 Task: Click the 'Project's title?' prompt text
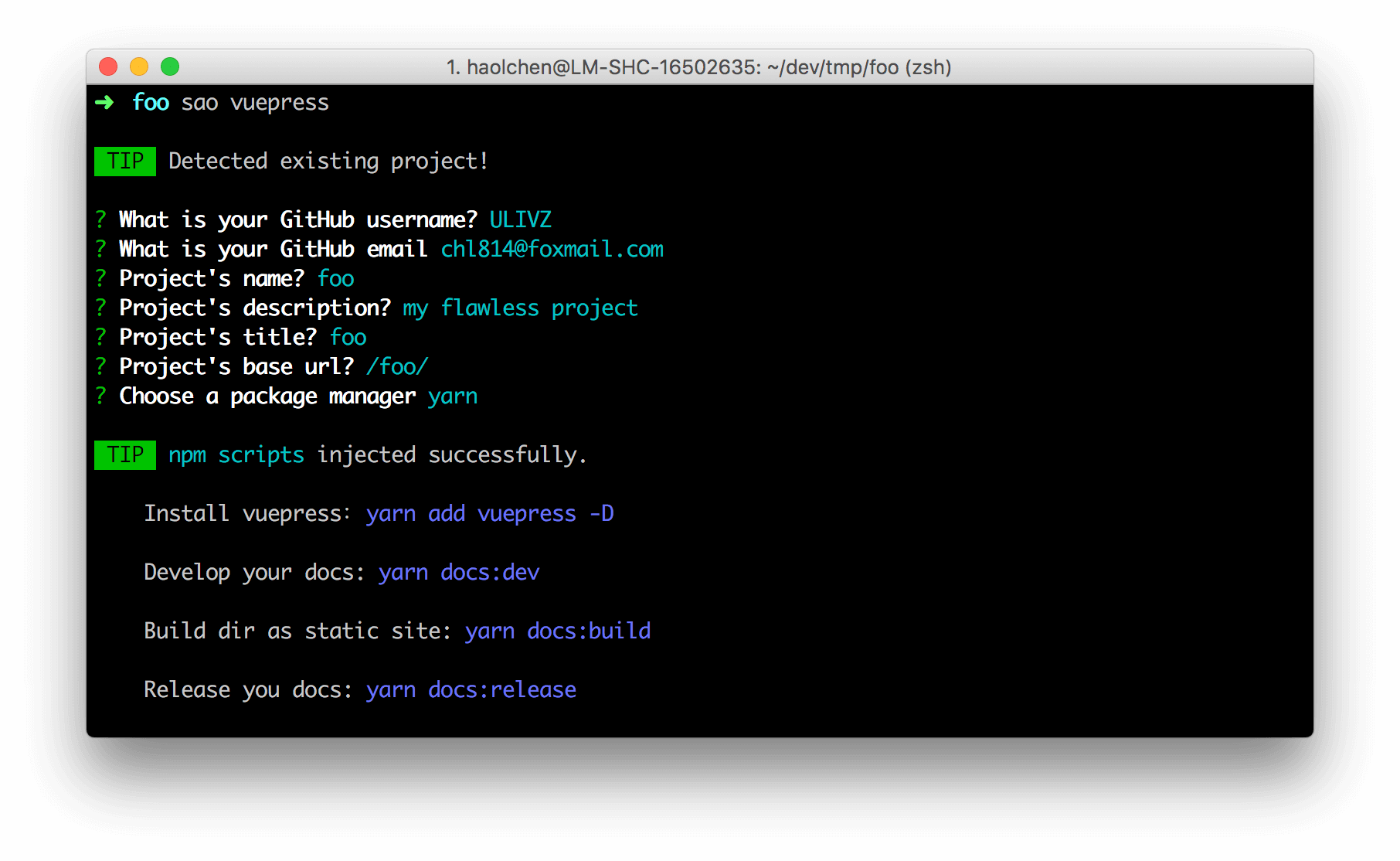[x=218, y=338]
